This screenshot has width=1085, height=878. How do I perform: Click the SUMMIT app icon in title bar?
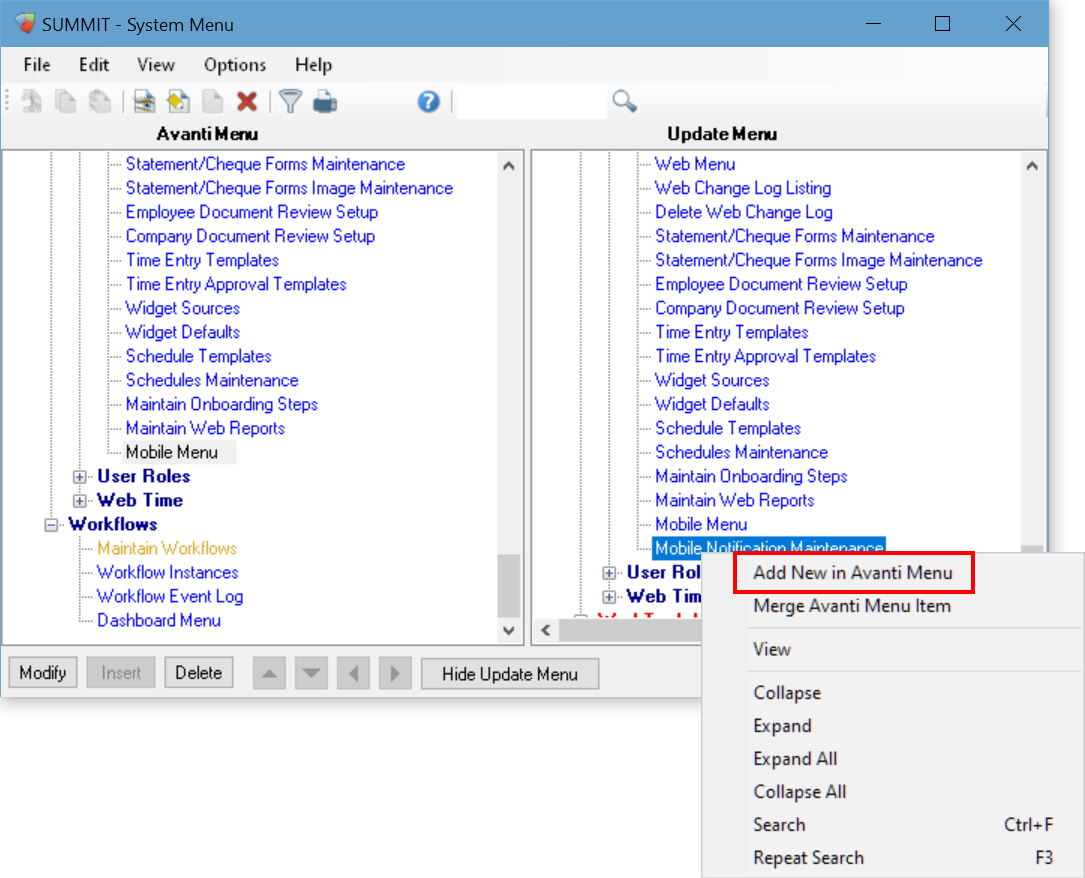(x=26, y=23)
